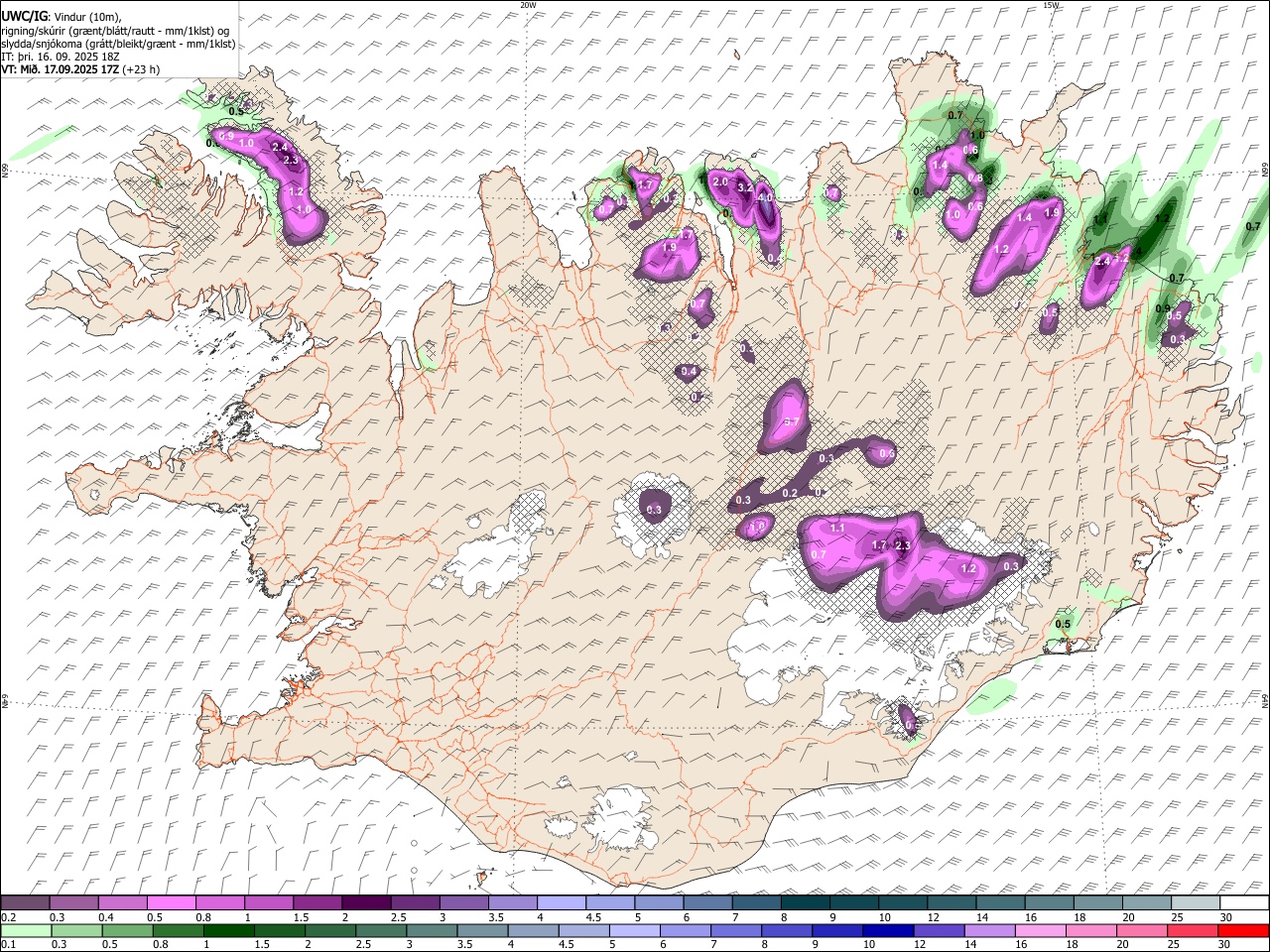Click the 0.1 label in rain legend
Screen dimensions: 1270x952
[x=8, y=945]
